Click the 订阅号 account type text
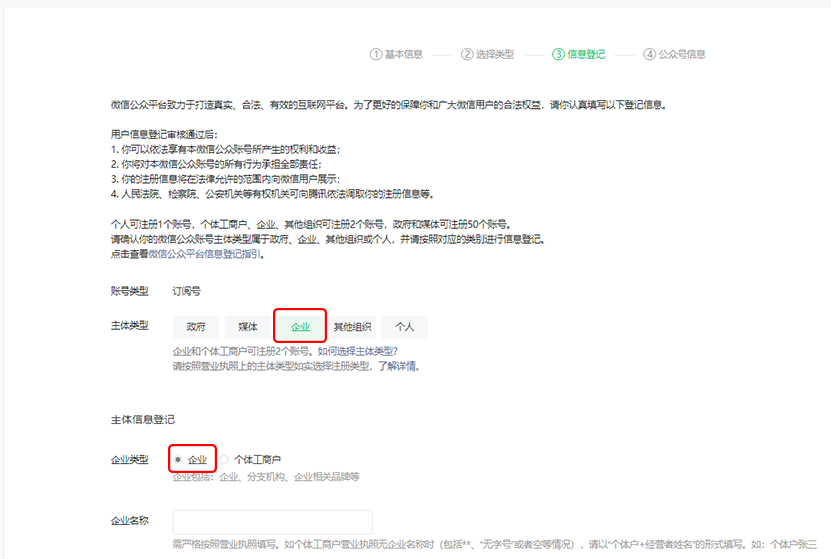The width and height of the screenshot is (831, 559). (187, 291)
